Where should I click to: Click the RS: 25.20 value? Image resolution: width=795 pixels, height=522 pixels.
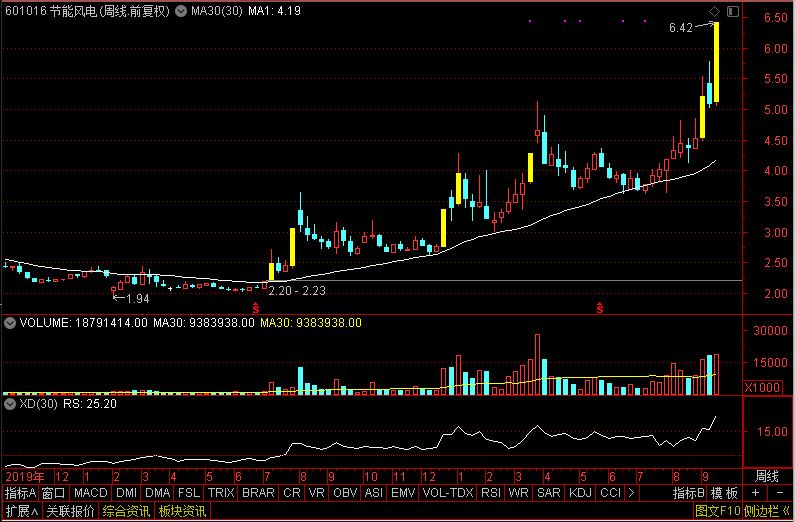pos(89,404)
